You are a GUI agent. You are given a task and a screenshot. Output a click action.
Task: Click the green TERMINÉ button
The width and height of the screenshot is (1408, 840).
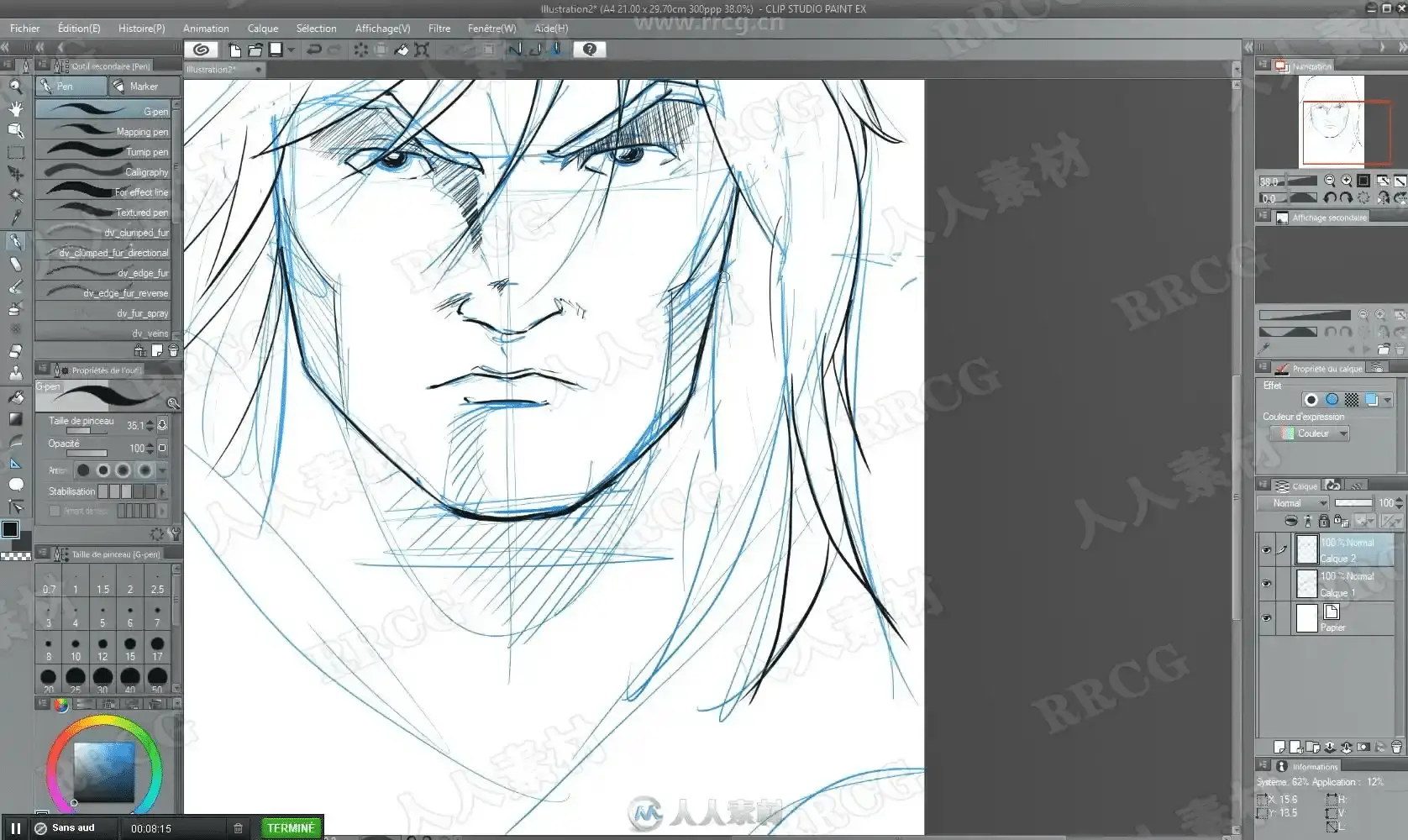tap(292, 828)
